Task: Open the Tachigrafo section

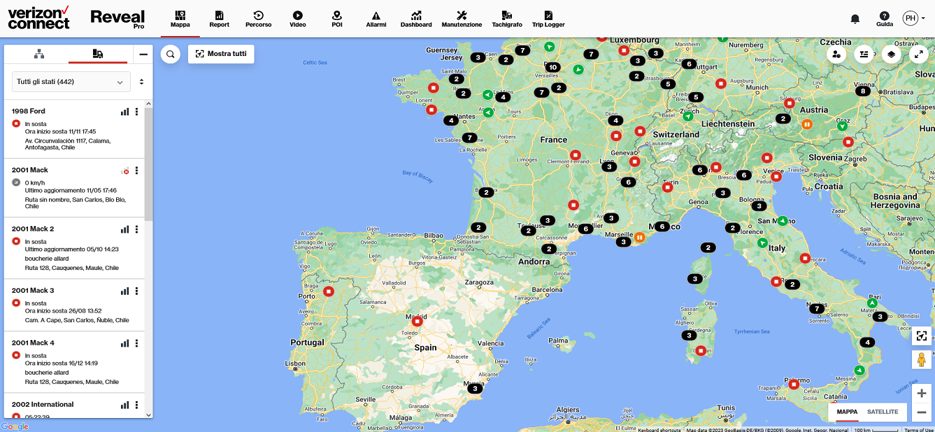Action: coord(507,19)
